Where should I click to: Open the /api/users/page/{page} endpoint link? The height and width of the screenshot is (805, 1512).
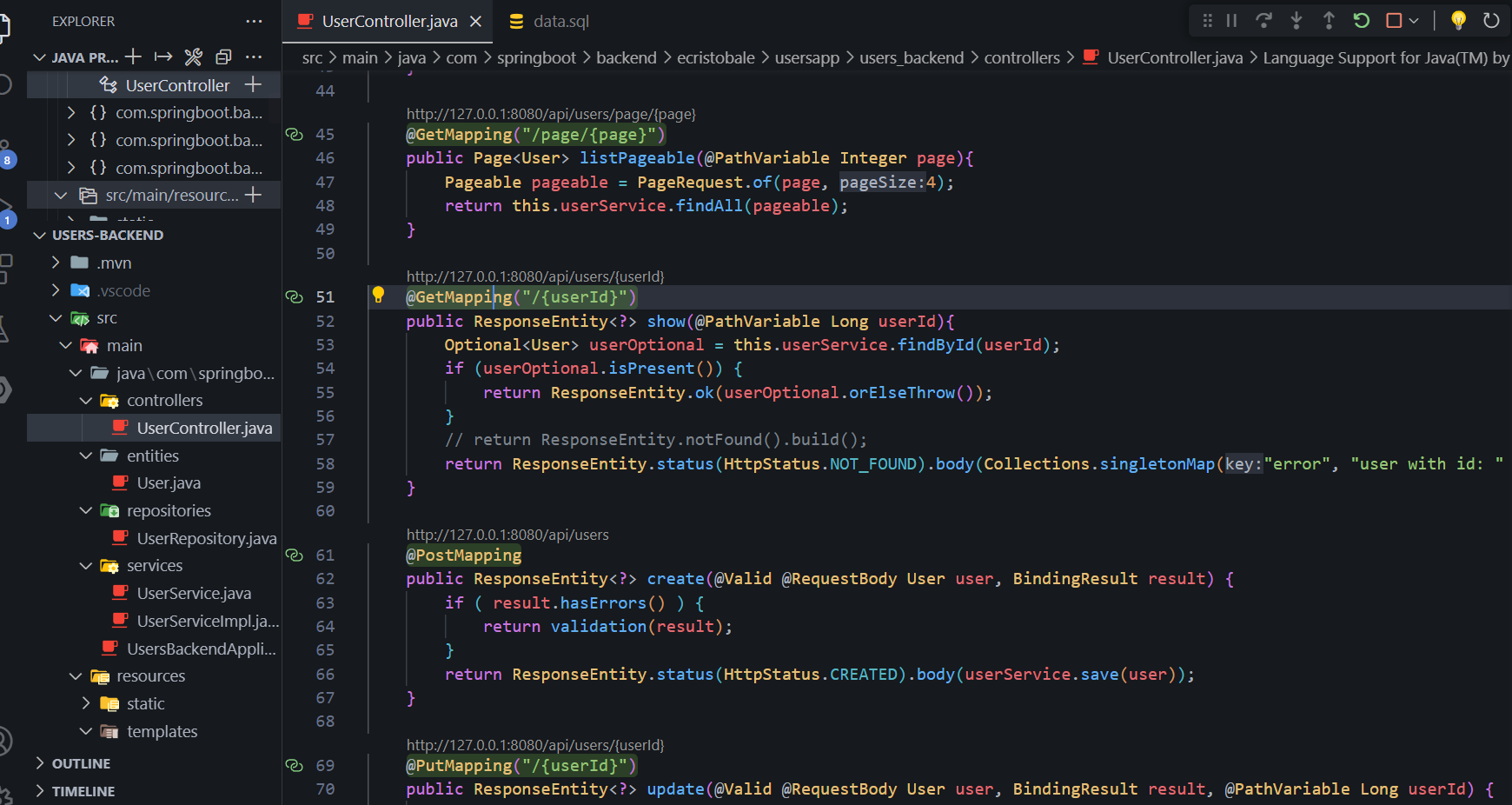551,114
